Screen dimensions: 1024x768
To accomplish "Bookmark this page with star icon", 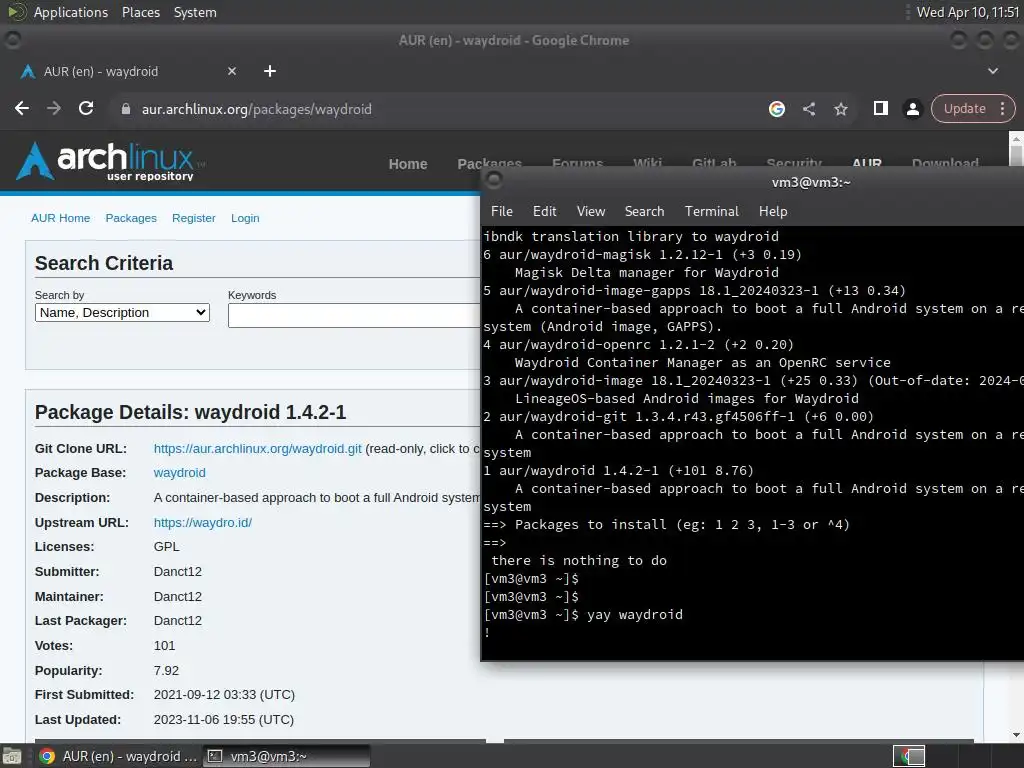I will (840, 109).
